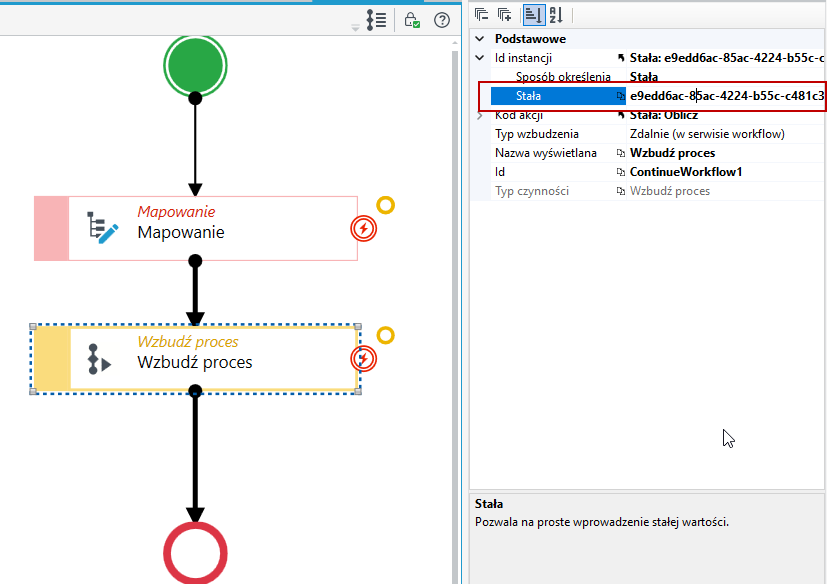Click the marker icon in Id instancji row

(x=621, y=58)
